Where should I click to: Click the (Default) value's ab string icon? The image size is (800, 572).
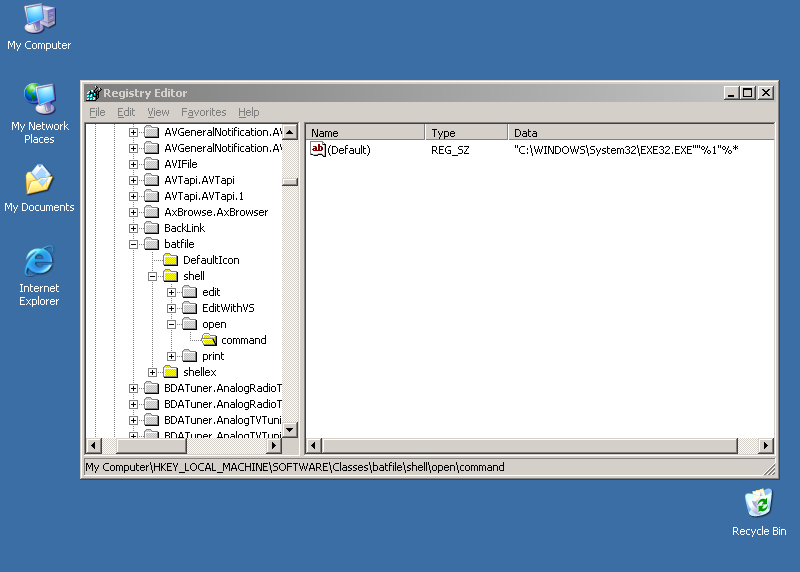[x=317, y=150]
